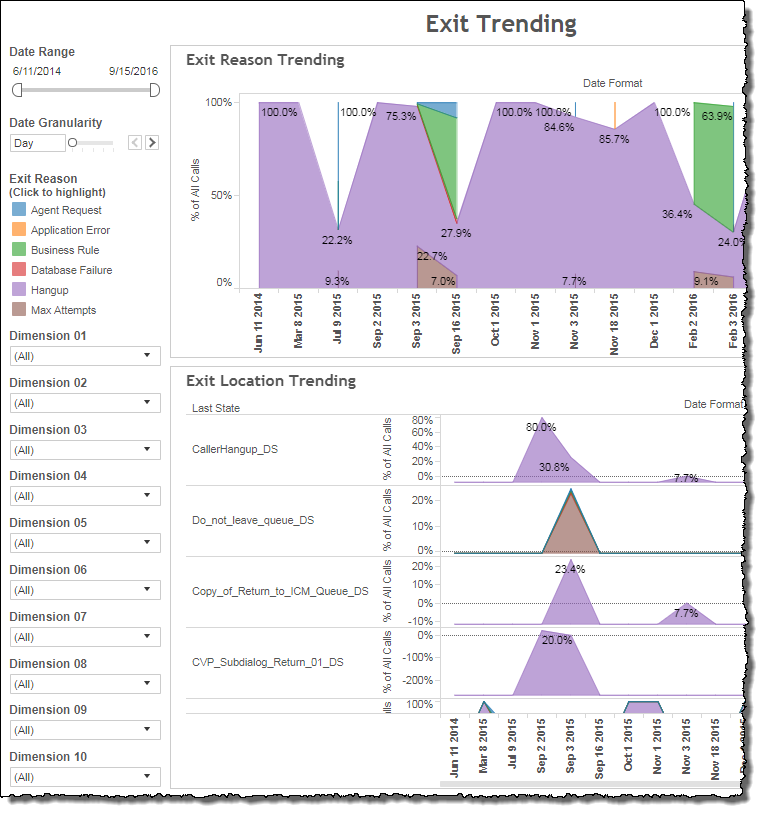Click the Date Range start handle
This screenshot has height=813, width=764.
point(17,90)
